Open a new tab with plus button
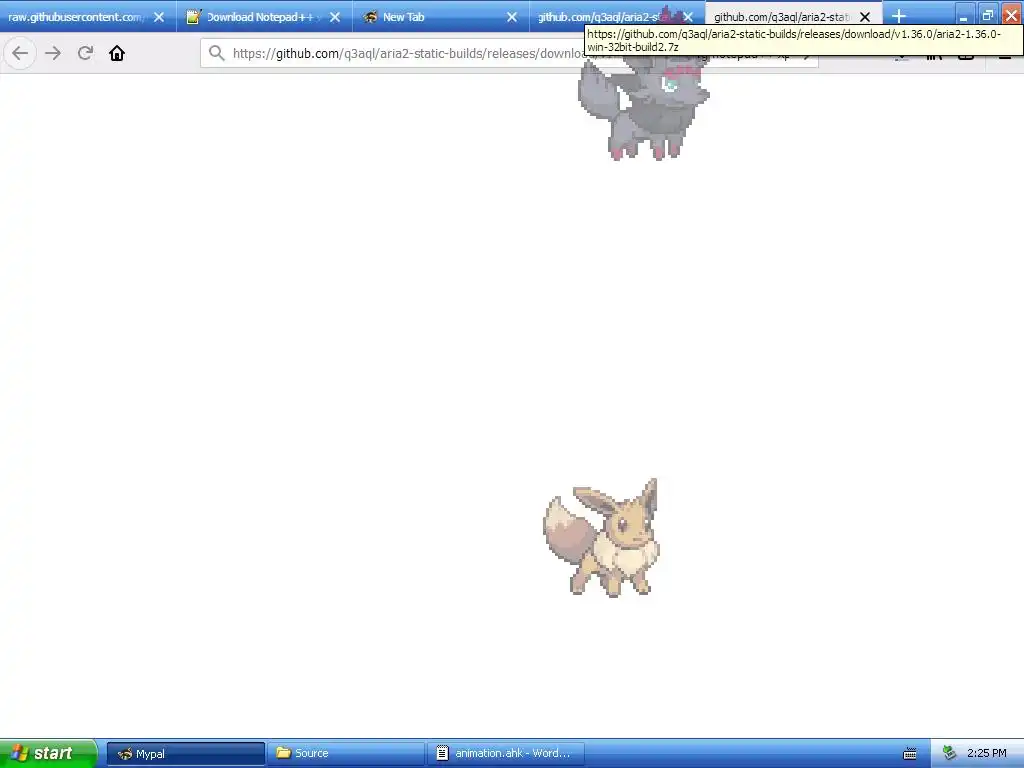1024x768 pixels. point(899,16)
